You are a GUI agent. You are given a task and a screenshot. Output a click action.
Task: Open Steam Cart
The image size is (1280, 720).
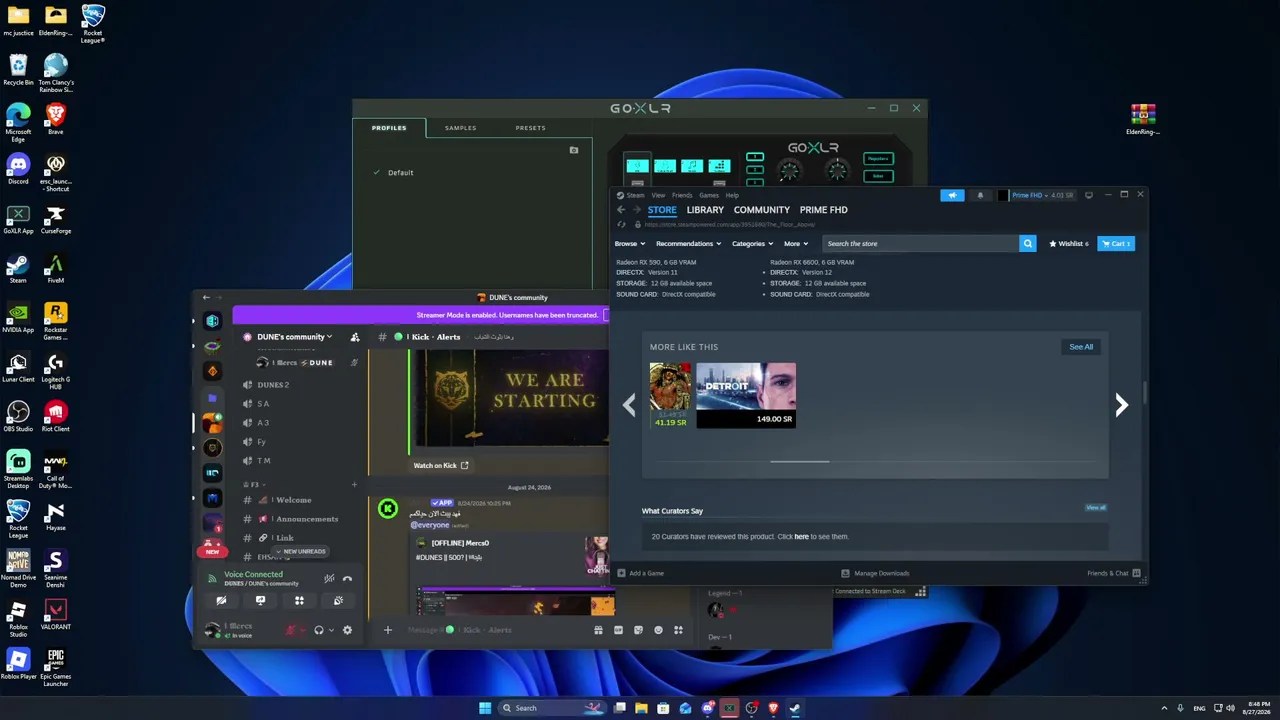[x=1116, y=243]
